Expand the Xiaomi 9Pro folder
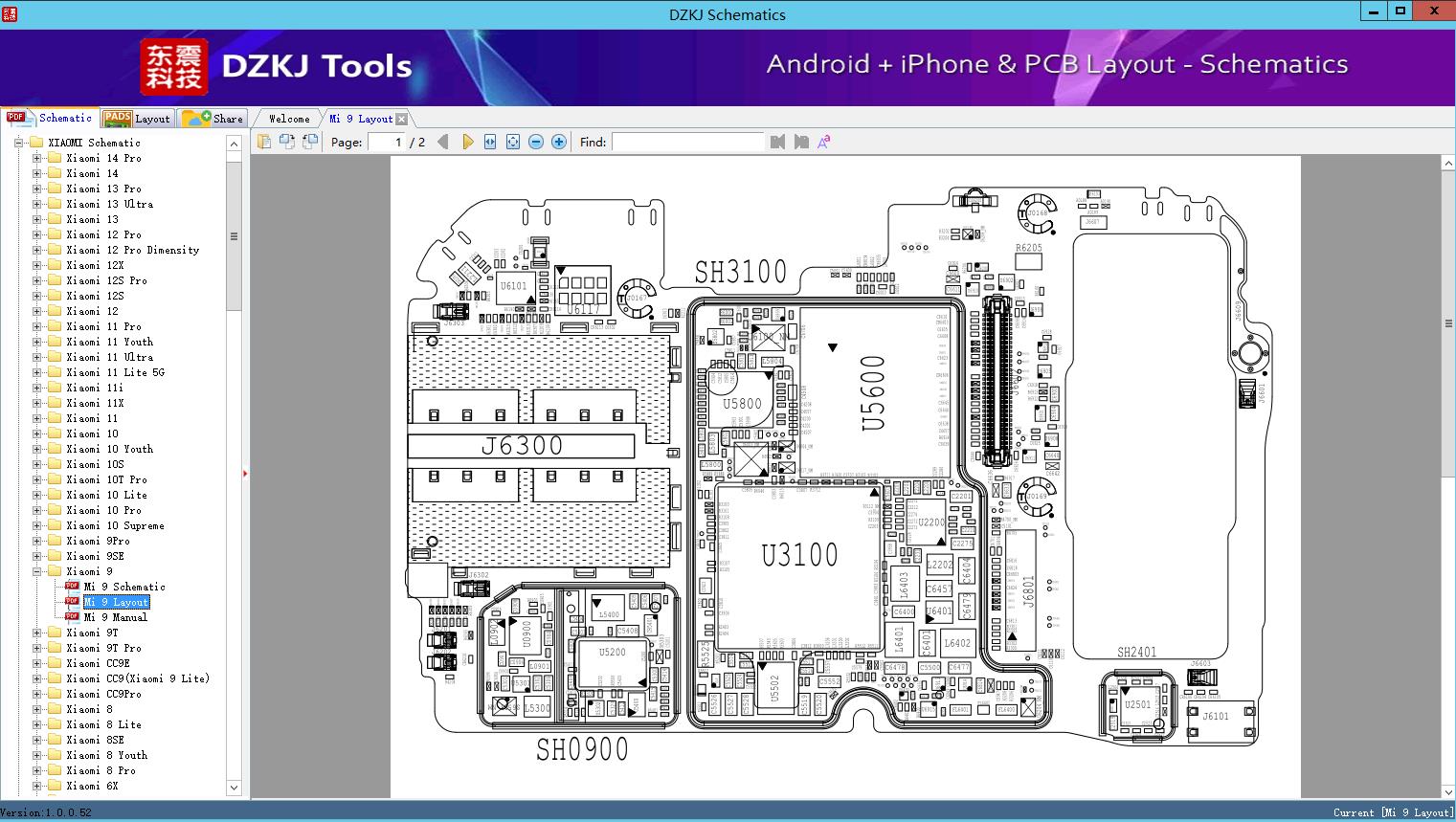Image resolution: width=1456 pixels, height=822 pixels. [37, 541]
